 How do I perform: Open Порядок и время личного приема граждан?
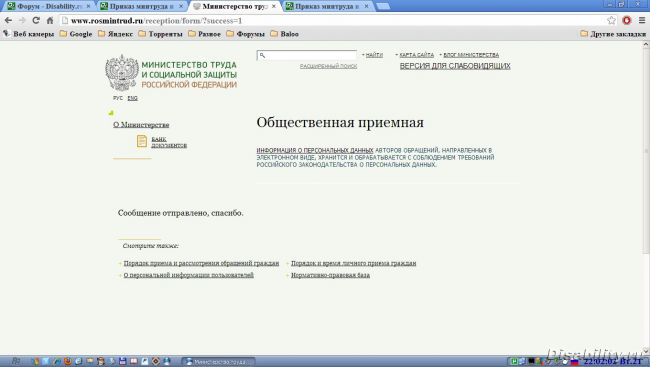[353, 263]
